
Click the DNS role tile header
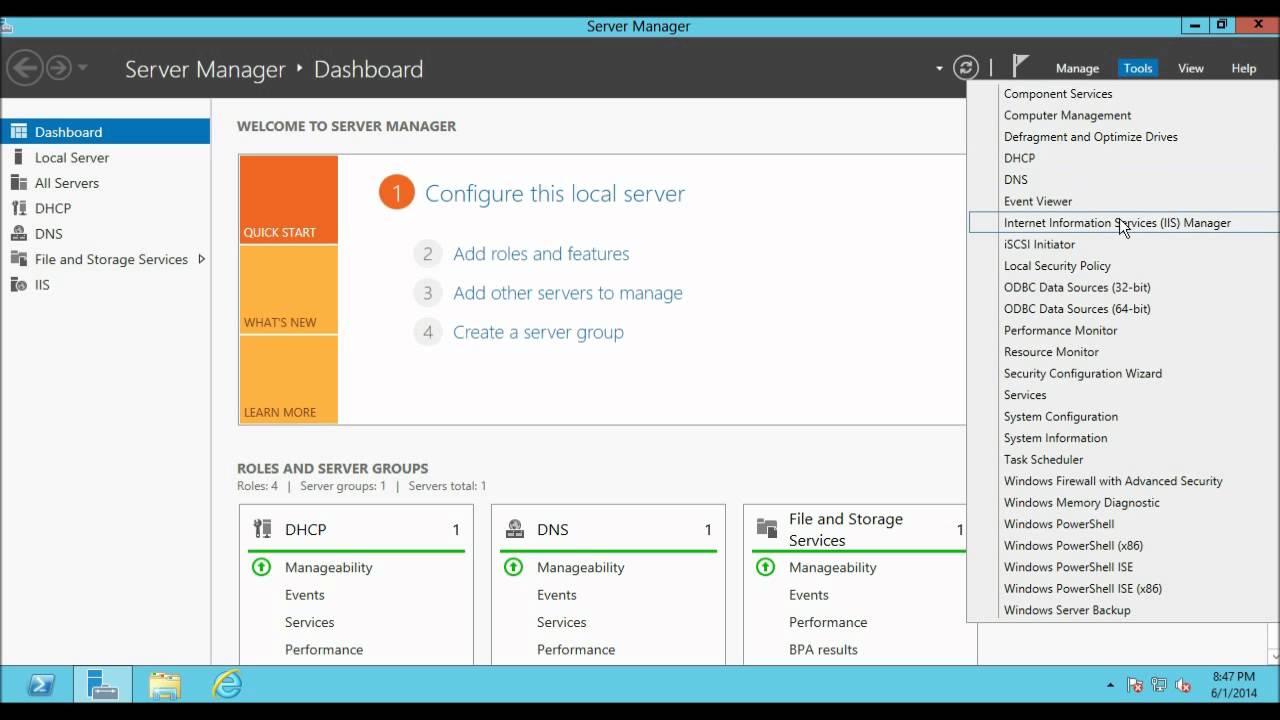point(608,529)
